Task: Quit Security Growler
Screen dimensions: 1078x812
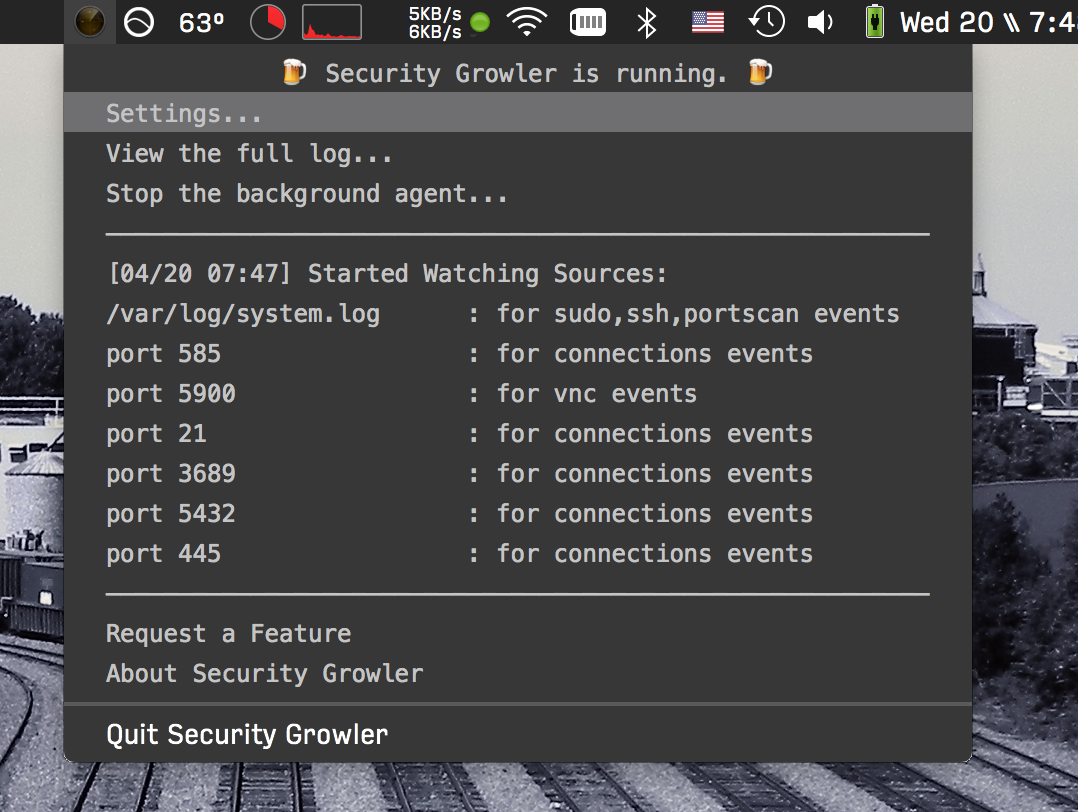Action: pos(246,734)
